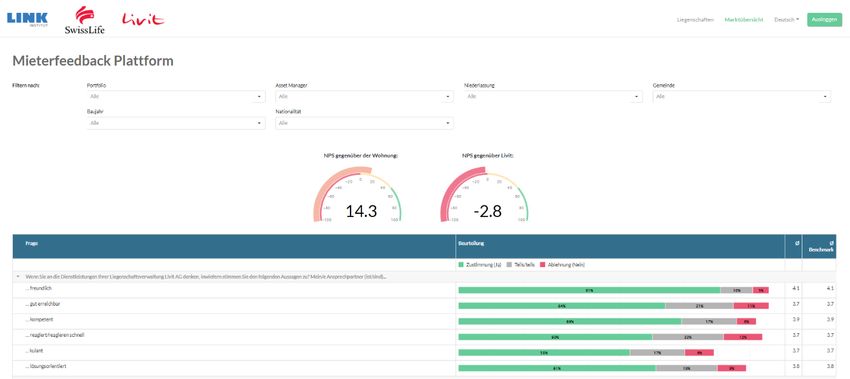Image resolution: width=850 pixels, height=379 pixels.
Task: Click Ø benchmark value in kompetent row
Action: (x=830, y=319)
